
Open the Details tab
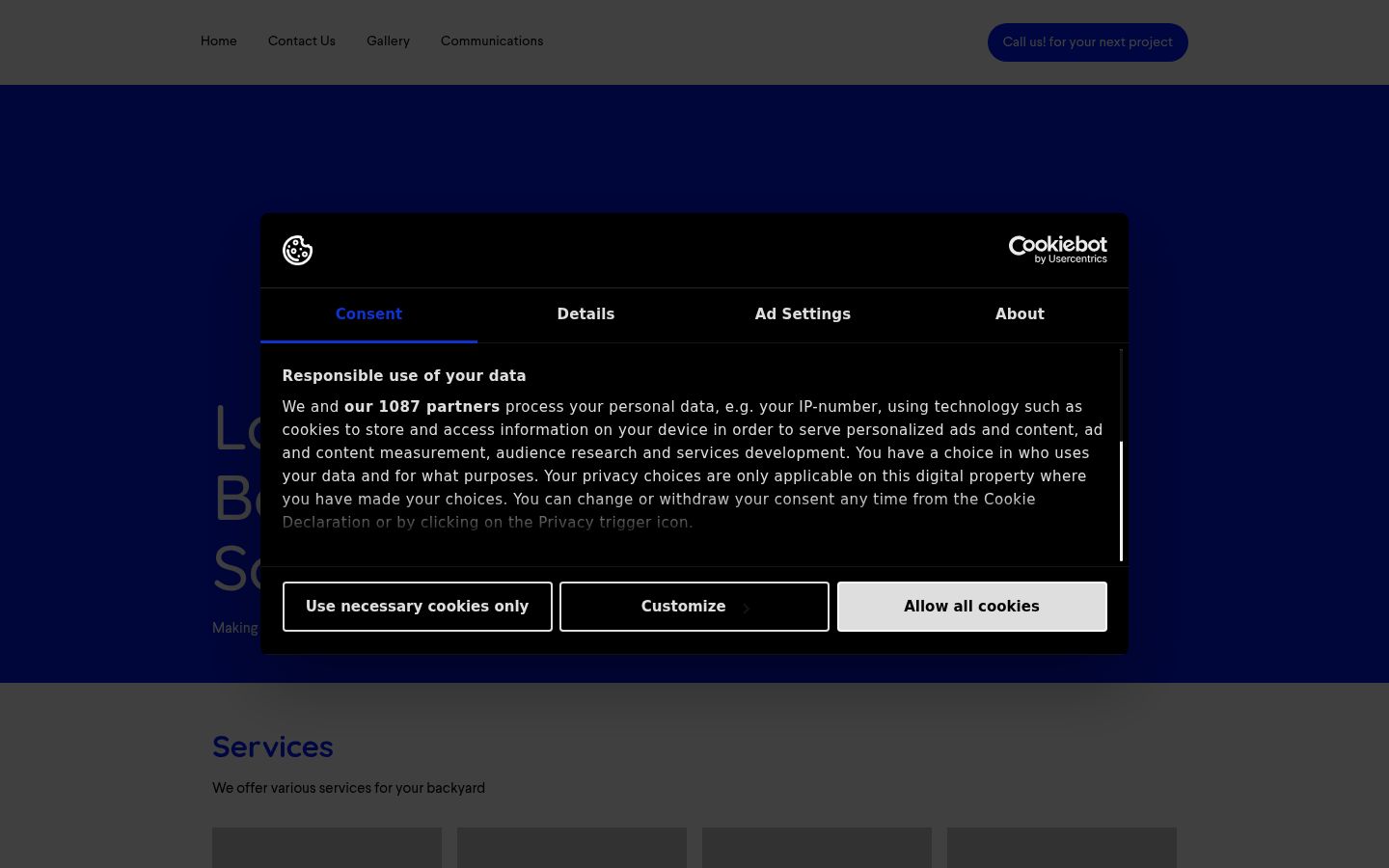(x=586, y=314)
